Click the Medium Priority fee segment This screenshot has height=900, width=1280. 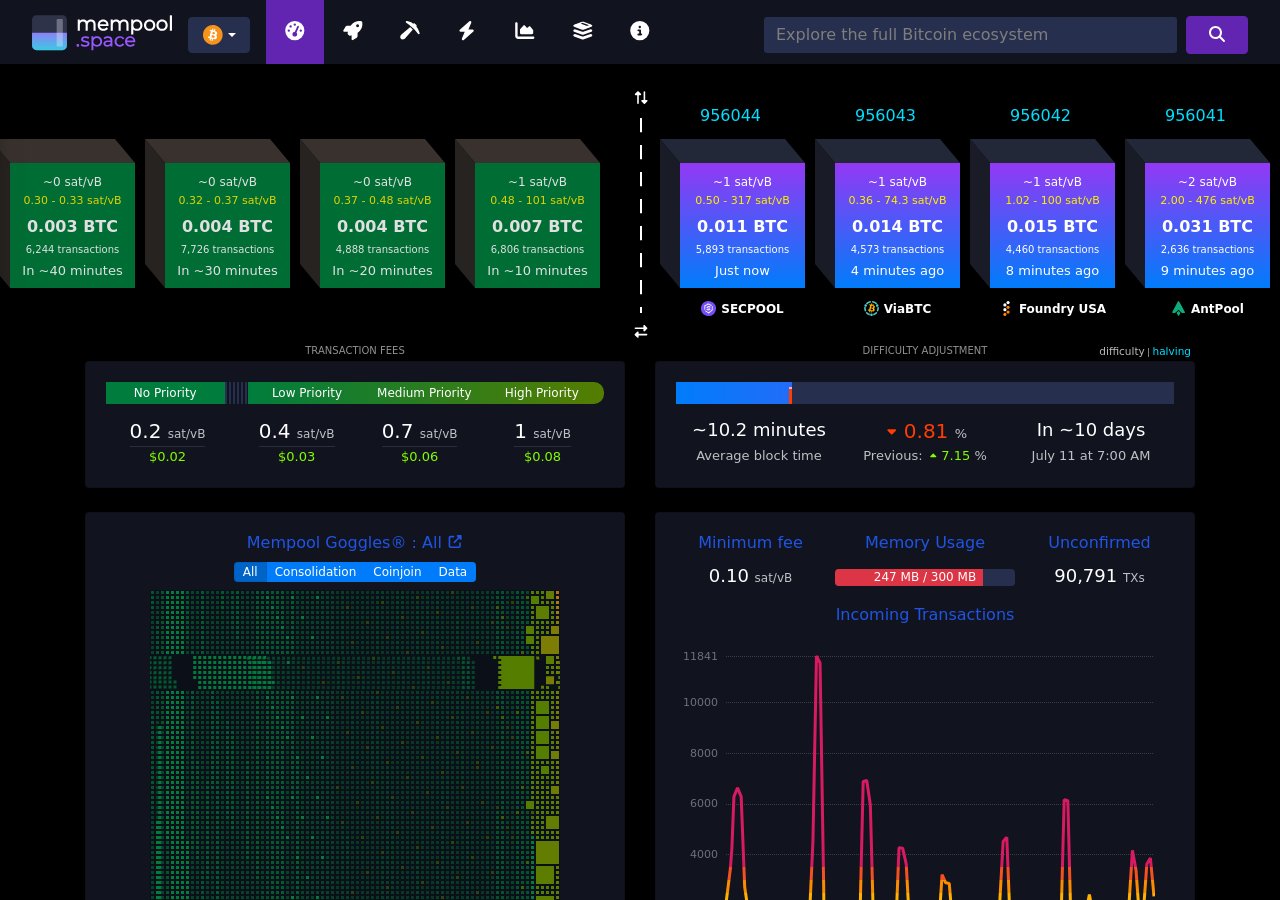(x=424, y=393)
